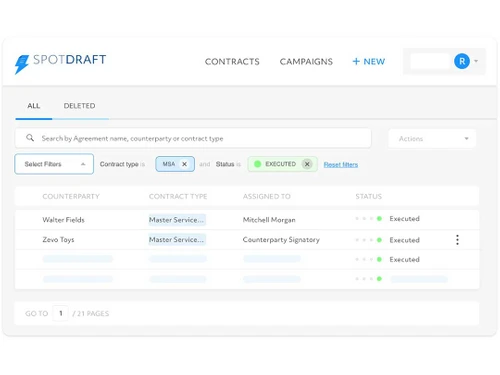Screen dimensions: 500x375
Task: Open the Walter Fields contract row
Action: click(247, 220)
